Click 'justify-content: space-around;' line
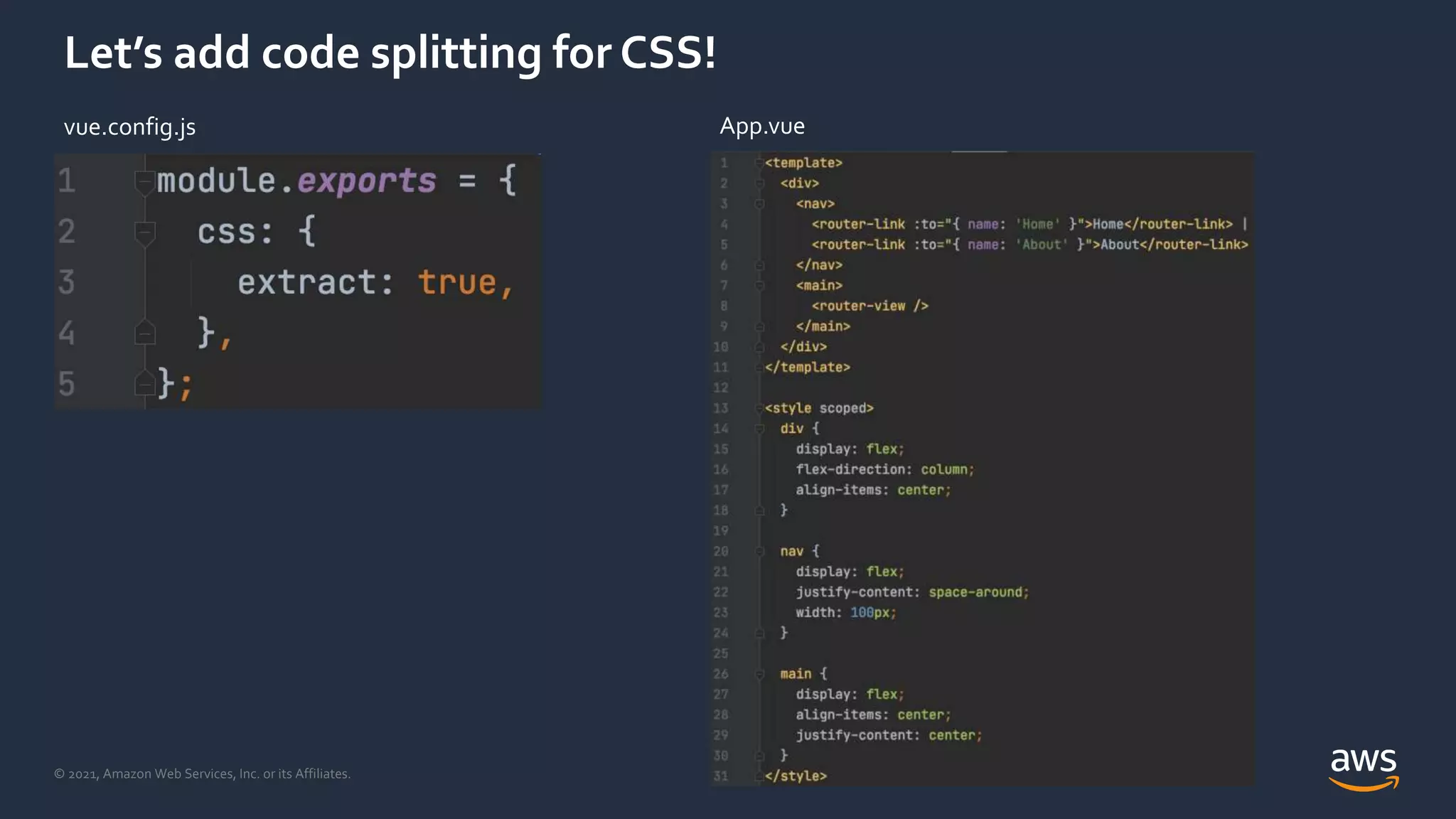Viewport: 1456px width, 819px height. click(x=912, y=592)
